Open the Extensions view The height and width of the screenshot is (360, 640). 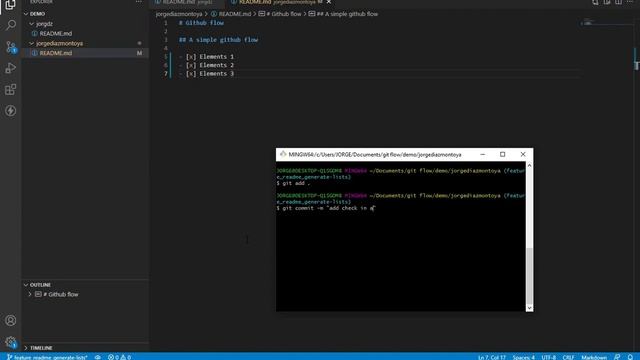pos(11,89)
